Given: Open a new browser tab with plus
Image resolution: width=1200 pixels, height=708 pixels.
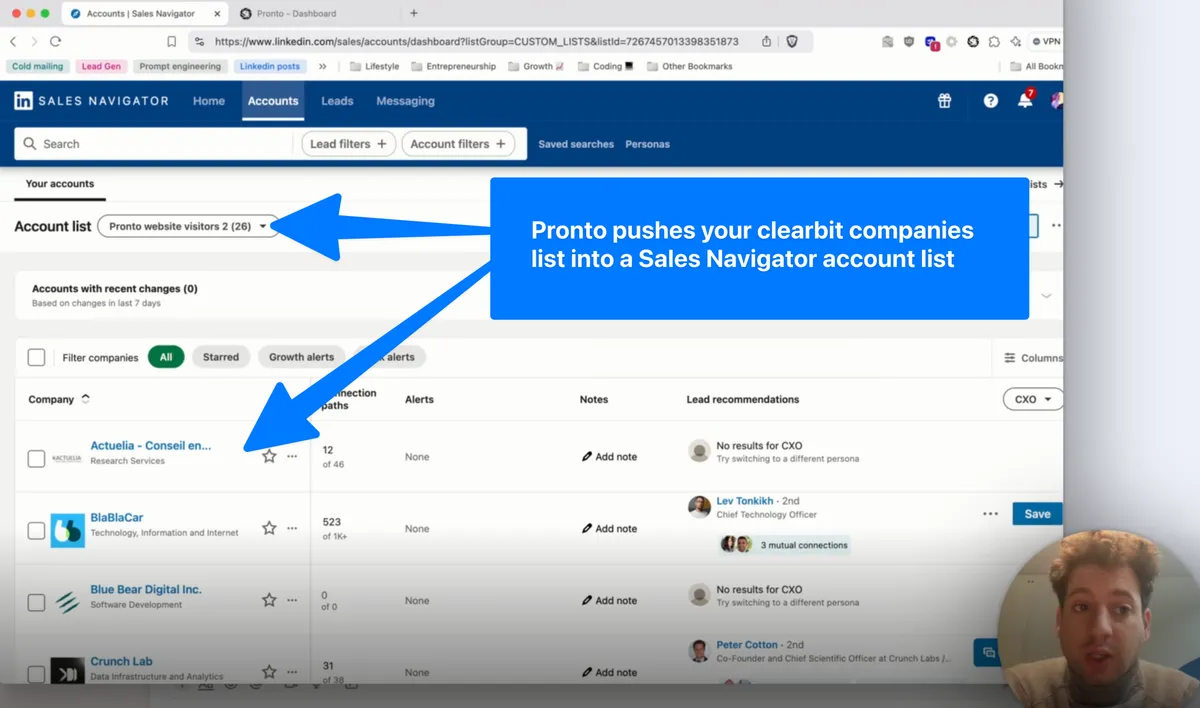Looking at the screenshot, I should 414,13.
